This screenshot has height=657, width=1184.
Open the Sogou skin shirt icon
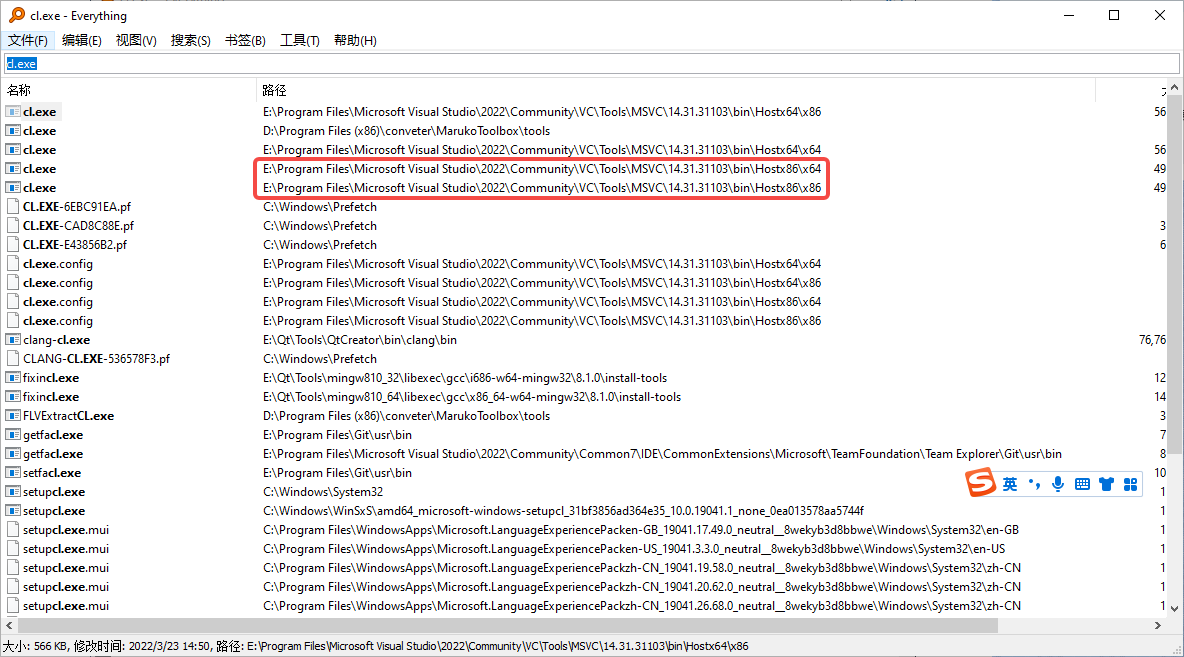click(x=1106, y=484)
